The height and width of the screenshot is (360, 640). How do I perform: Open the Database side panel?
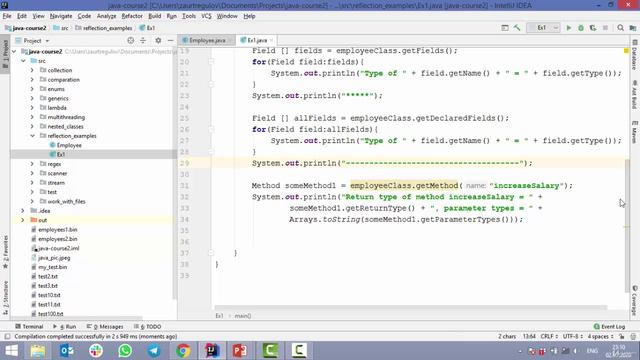click(635, 55)
